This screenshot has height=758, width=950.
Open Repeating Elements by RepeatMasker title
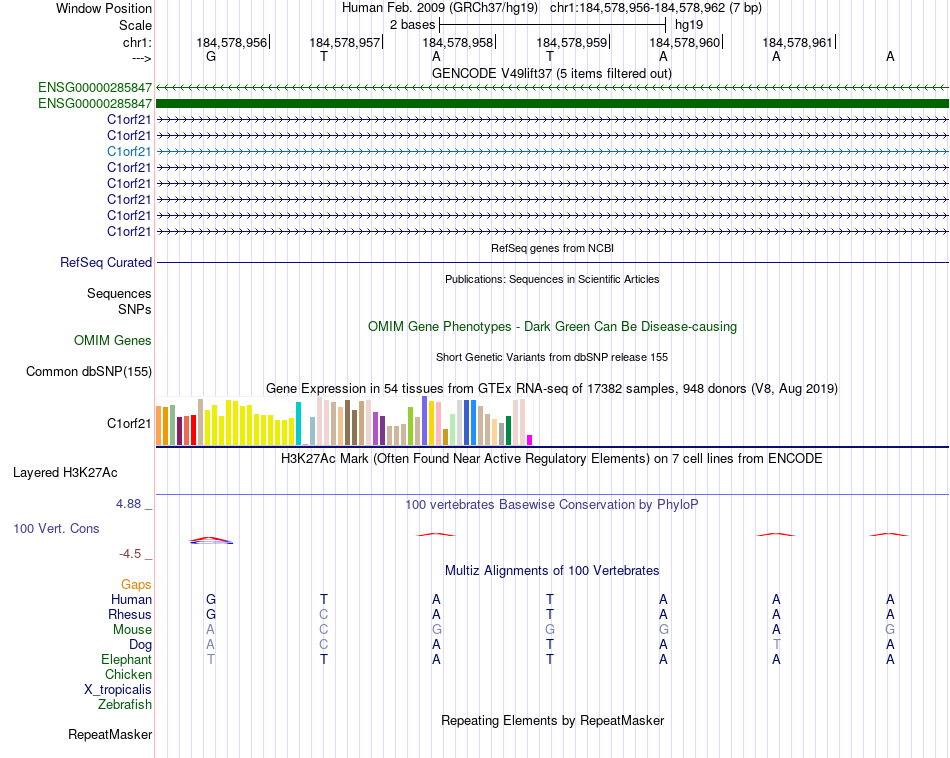click(x=552, y=721)
